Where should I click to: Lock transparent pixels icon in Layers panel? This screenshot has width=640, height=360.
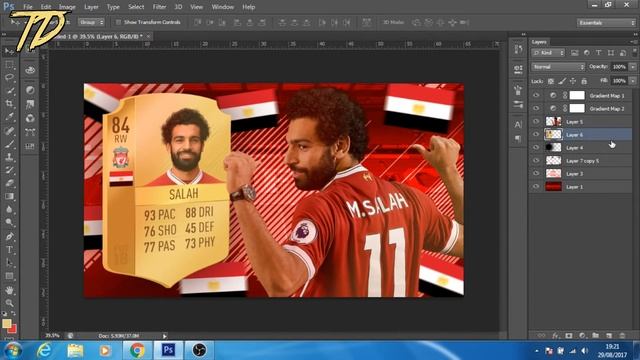click(551, 81)
